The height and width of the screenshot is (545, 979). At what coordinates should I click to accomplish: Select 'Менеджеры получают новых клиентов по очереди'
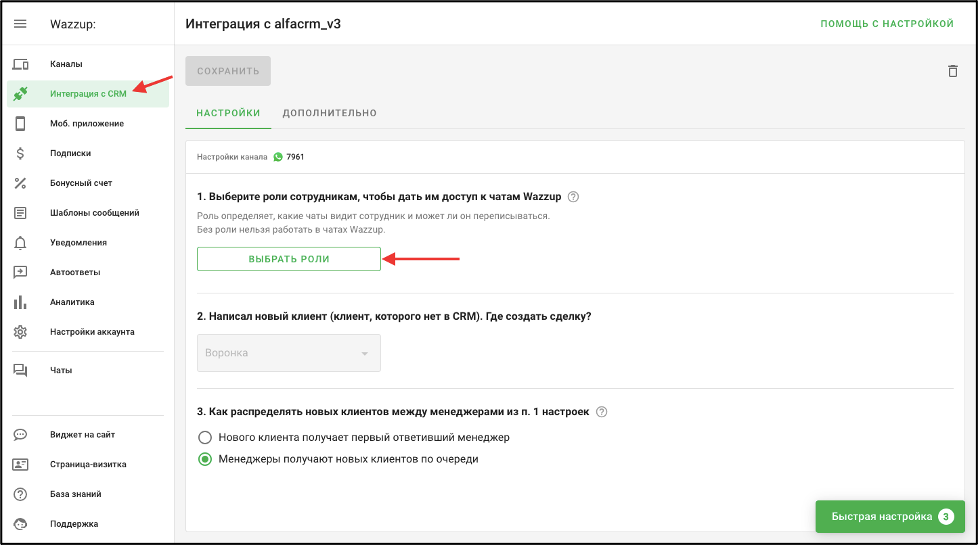338,459
